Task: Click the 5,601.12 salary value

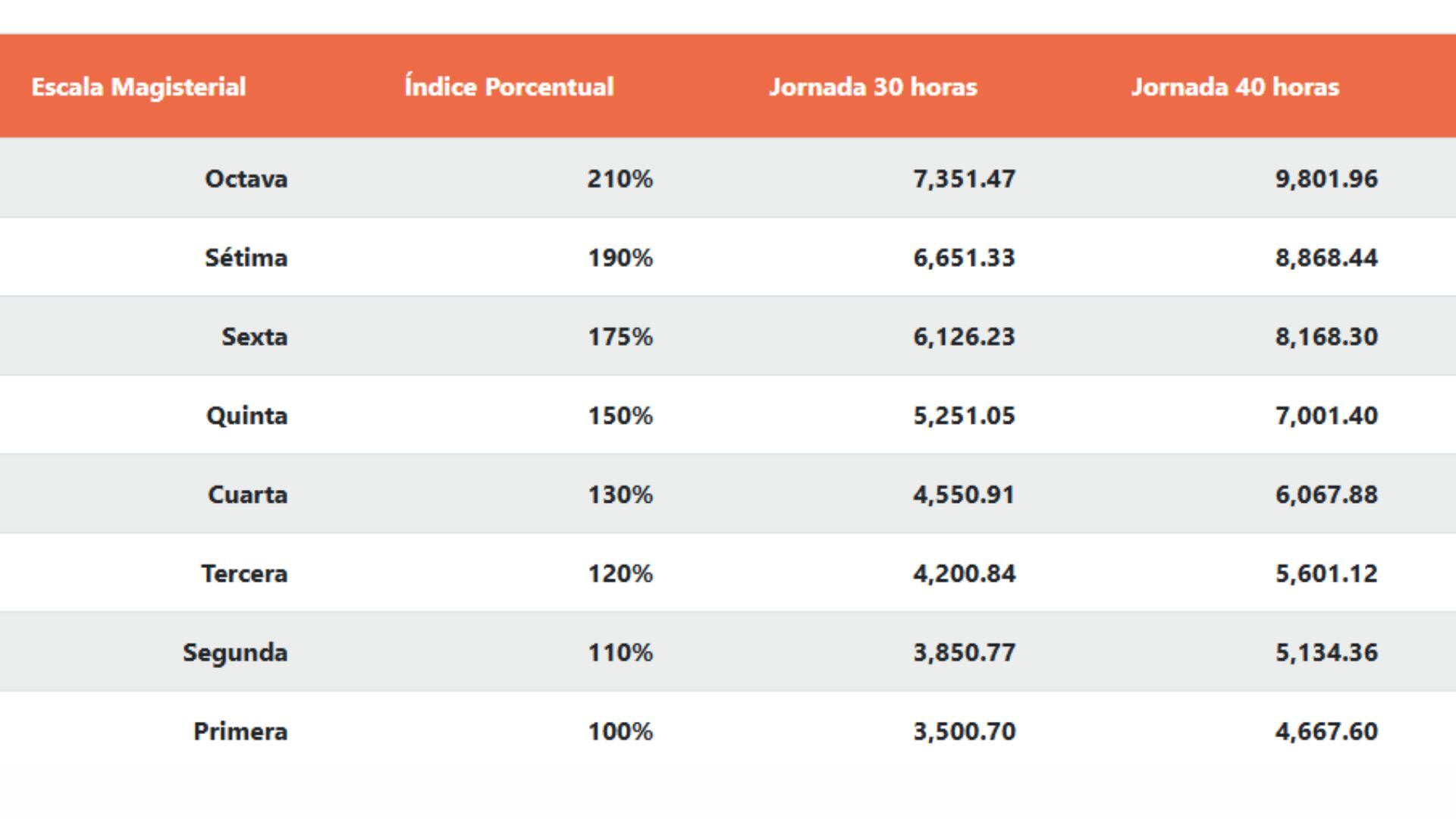Action: coord(1326,573)
